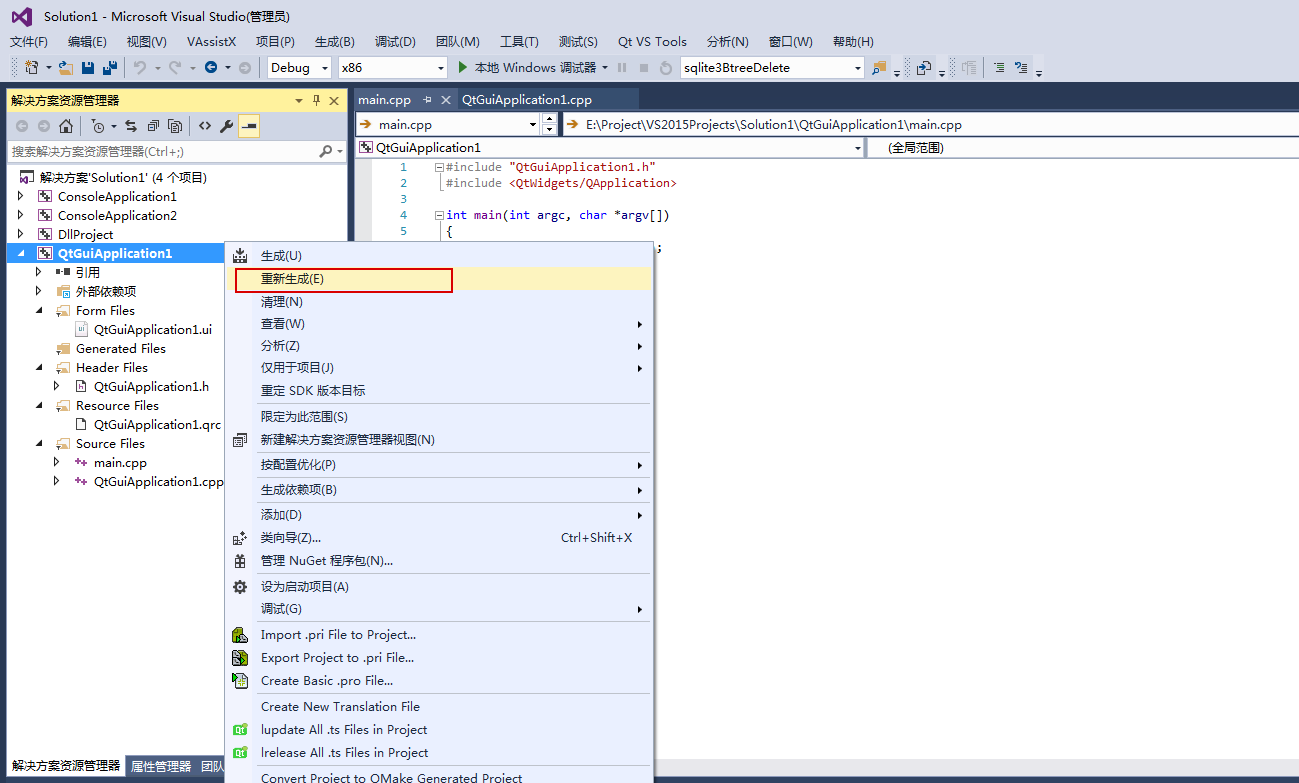Click 管理 NuGet 程序包(N)...
The image size is (1299, 783).
[x=440, y=561]
